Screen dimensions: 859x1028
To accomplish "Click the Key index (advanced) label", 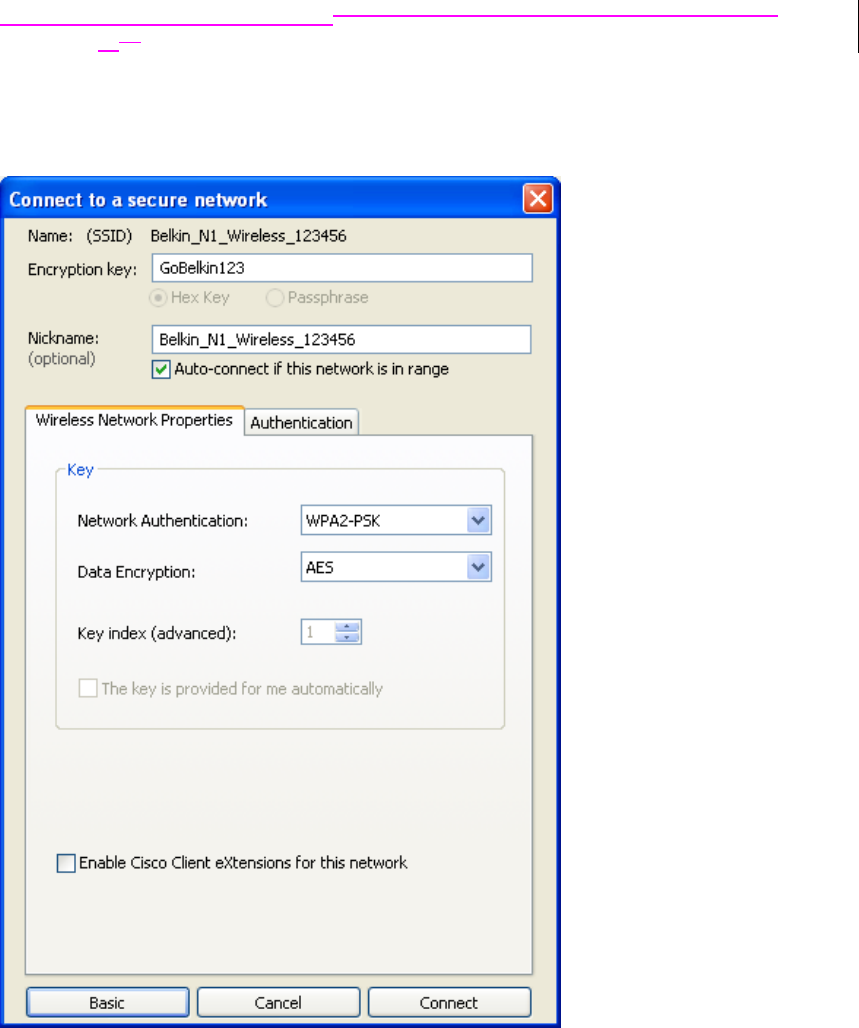I will pos(157,633).
